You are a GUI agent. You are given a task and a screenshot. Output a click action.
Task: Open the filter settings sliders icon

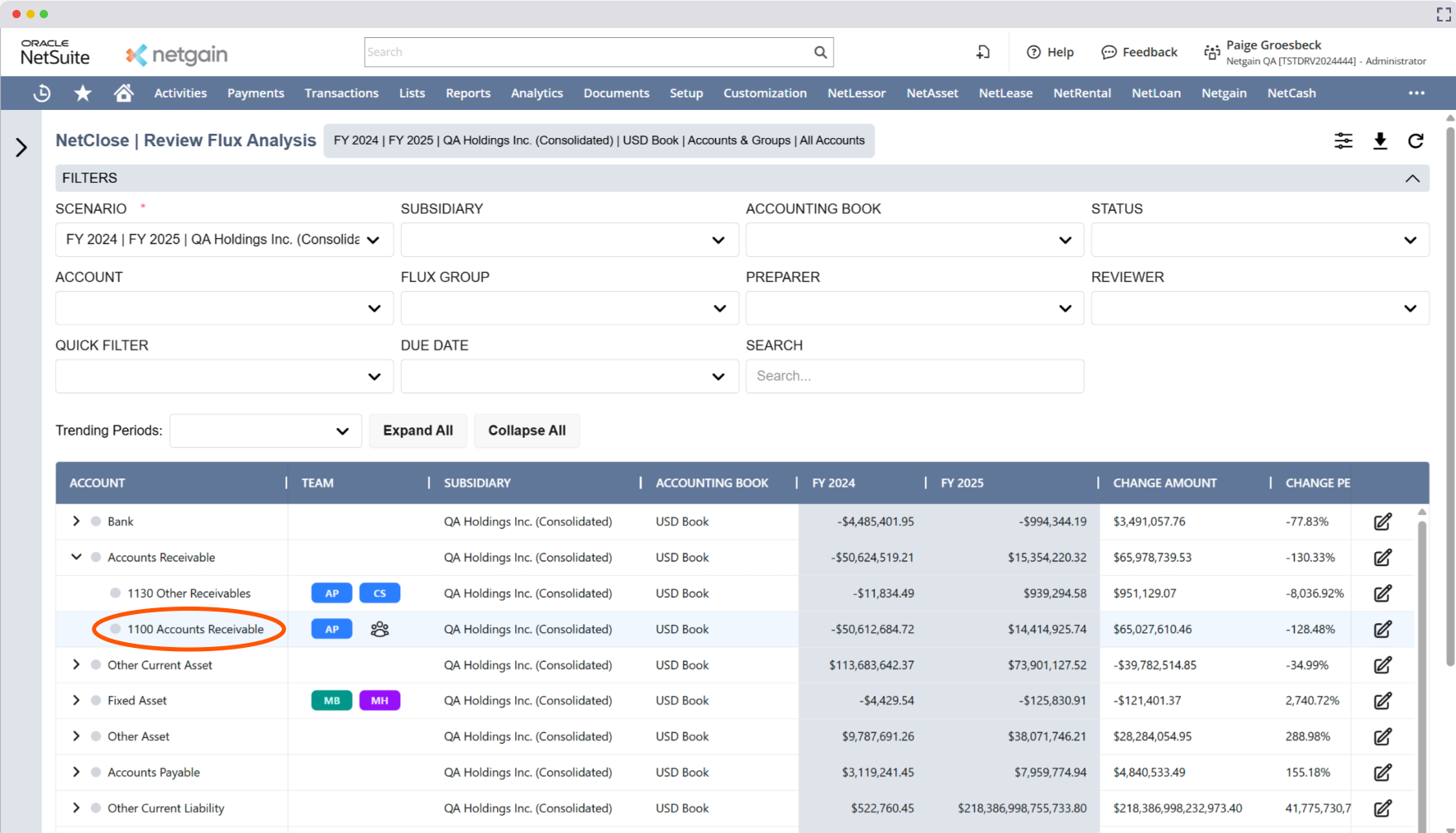point(1344,141)
